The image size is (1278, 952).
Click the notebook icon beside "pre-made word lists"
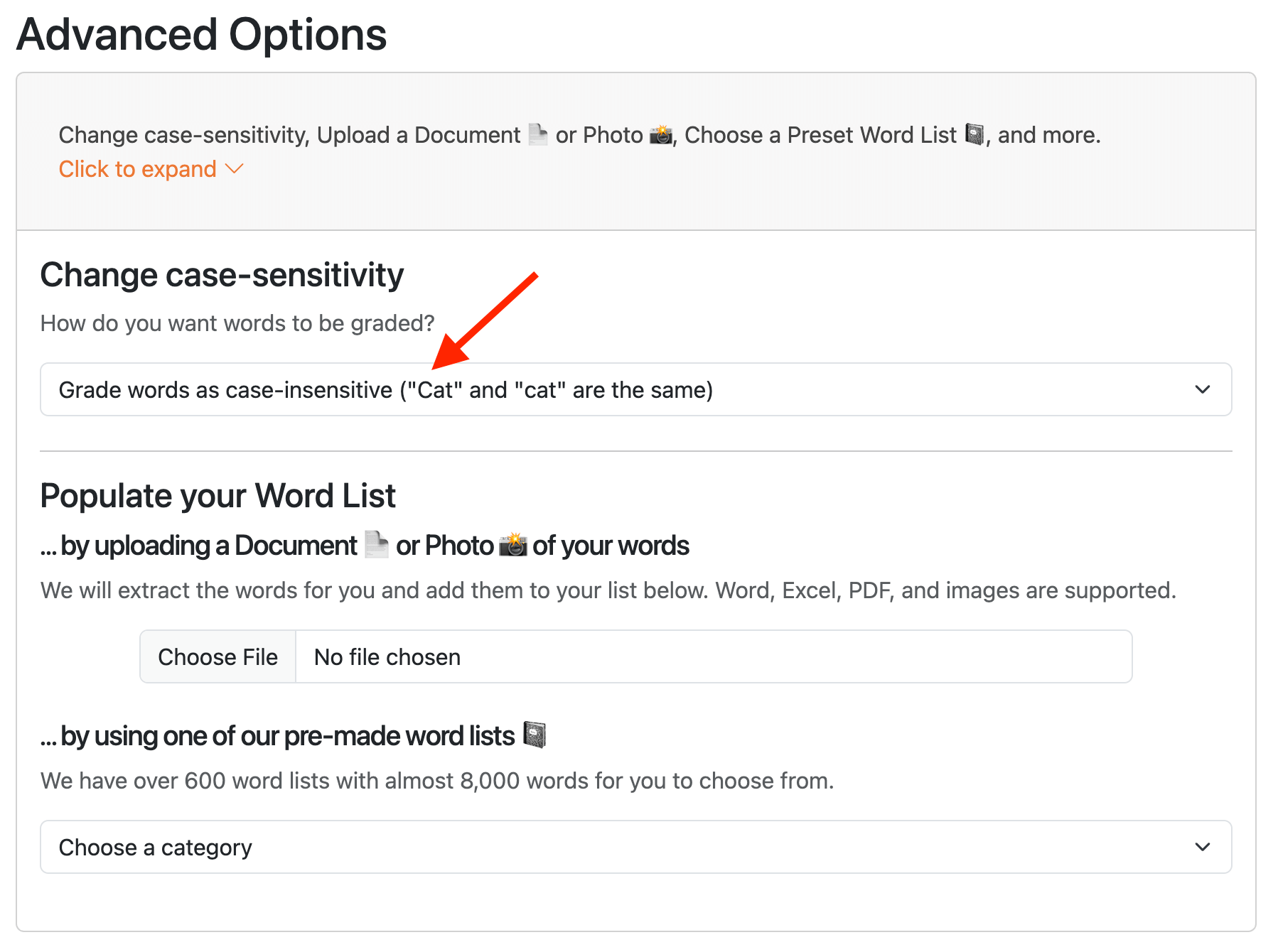coord(535,735)
